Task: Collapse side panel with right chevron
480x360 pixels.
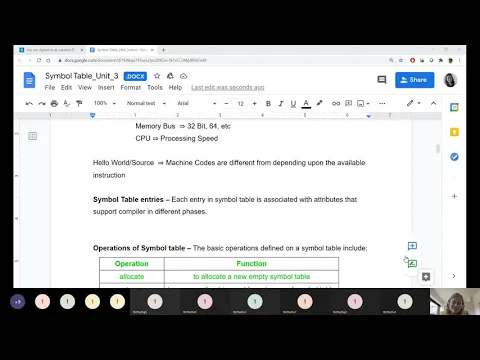Action: click(454, 276)
